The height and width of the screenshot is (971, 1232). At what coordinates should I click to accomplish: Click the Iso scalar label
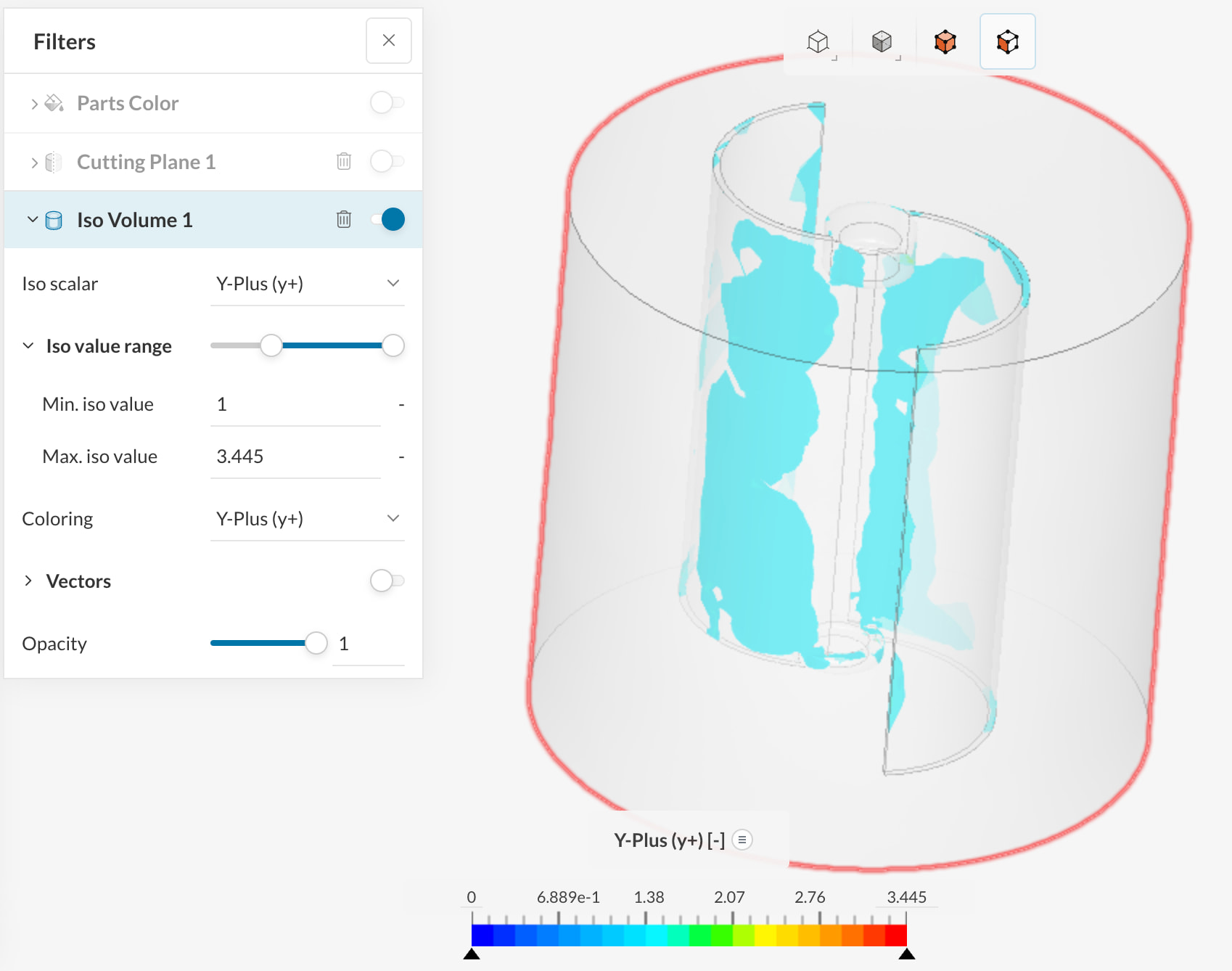click(x=60, y=284)
